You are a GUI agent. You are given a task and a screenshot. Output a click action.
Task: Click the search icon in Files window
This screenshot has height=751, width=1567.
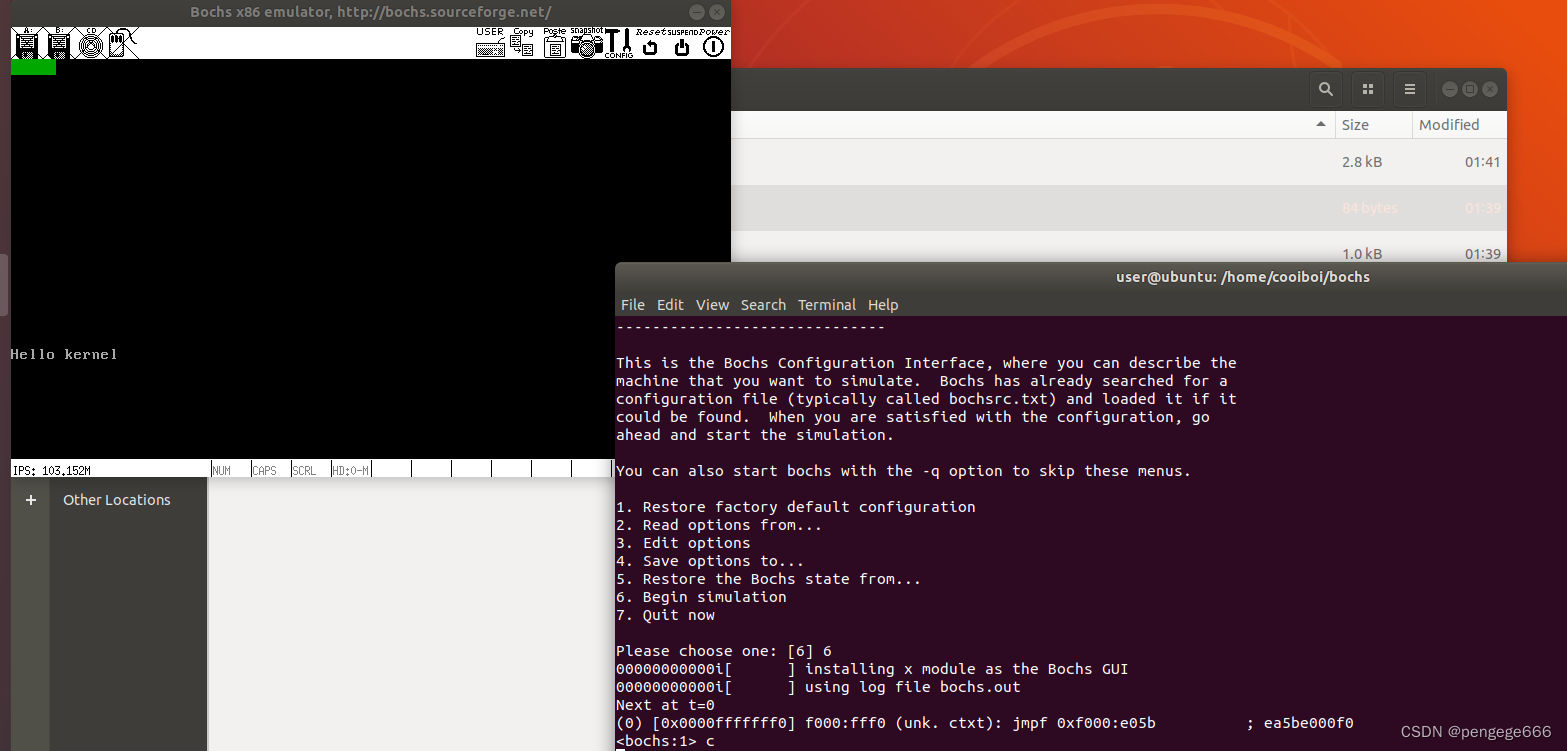click(x=1325, y=89)
